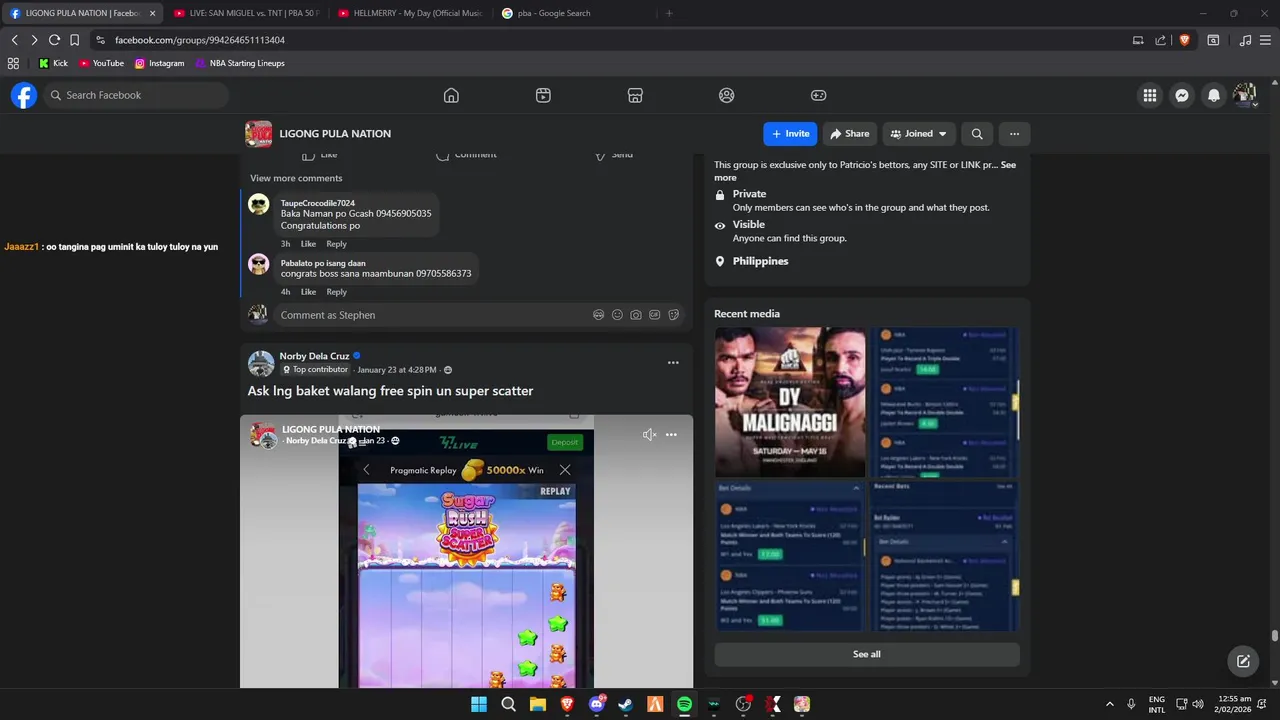
Task: Reply to the Pabalato po isang daan comment
Action: click(336, 292)
